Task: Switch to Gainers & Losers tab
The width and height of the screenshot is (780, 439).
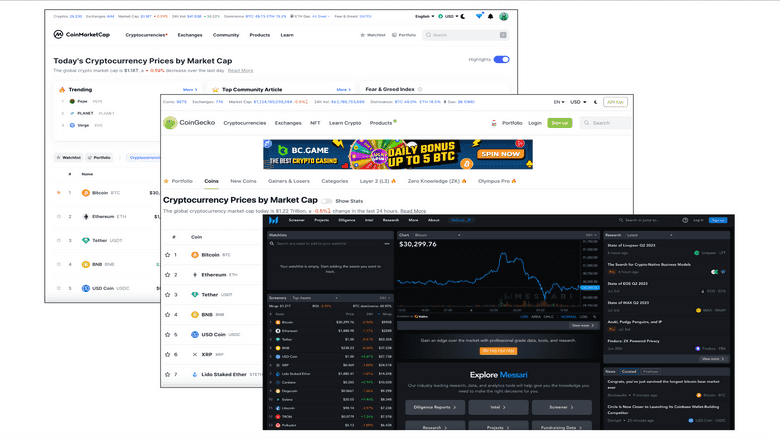Action: pyautogui.click(x=289, y=181)
